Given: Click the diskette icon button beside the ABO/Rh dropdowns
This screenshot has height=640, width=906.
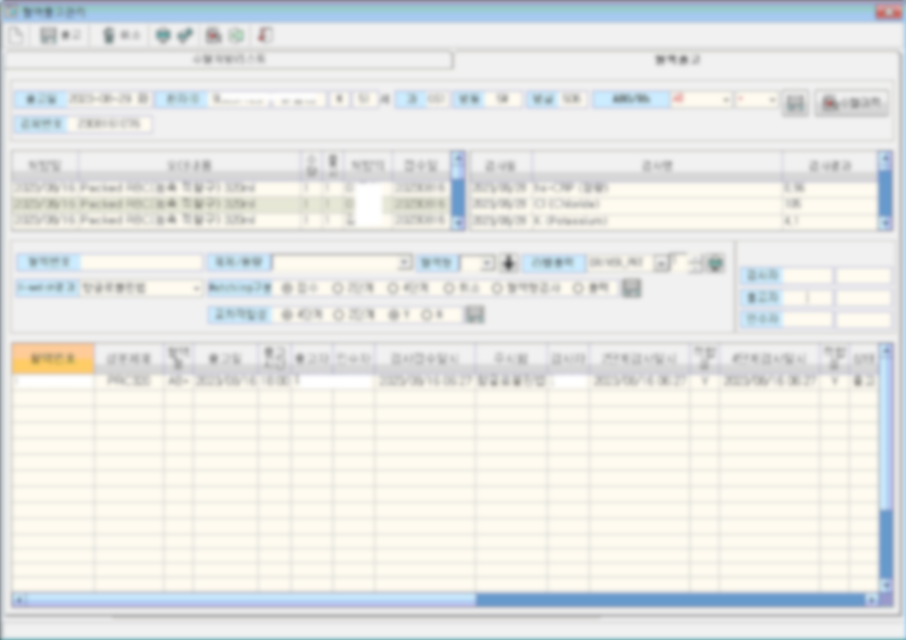Looking at the screenshot, I should pos(795,103).
